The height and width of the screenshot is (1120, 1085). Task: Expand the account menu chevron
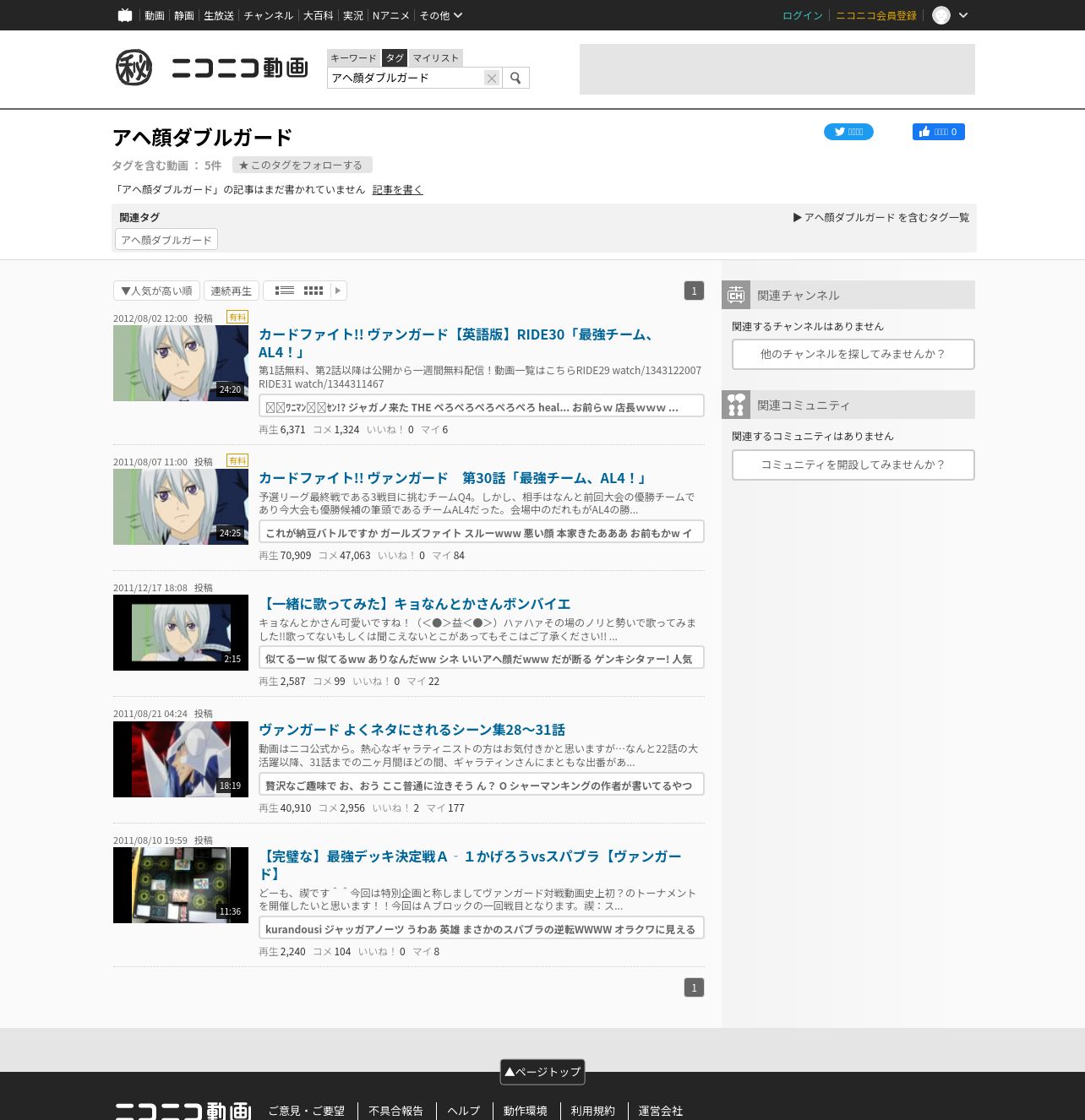coord(963,15)
